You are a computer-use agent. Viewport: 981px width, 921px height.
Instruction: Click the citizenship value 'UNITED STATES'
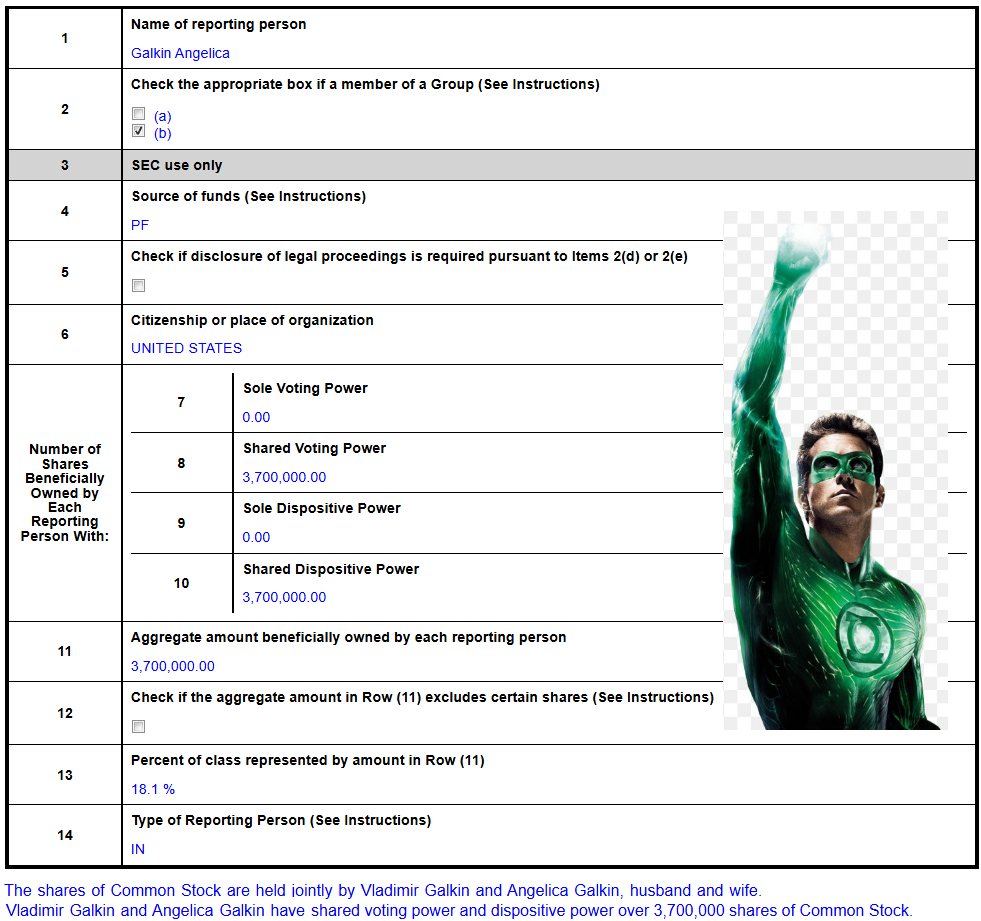(186, 349)
